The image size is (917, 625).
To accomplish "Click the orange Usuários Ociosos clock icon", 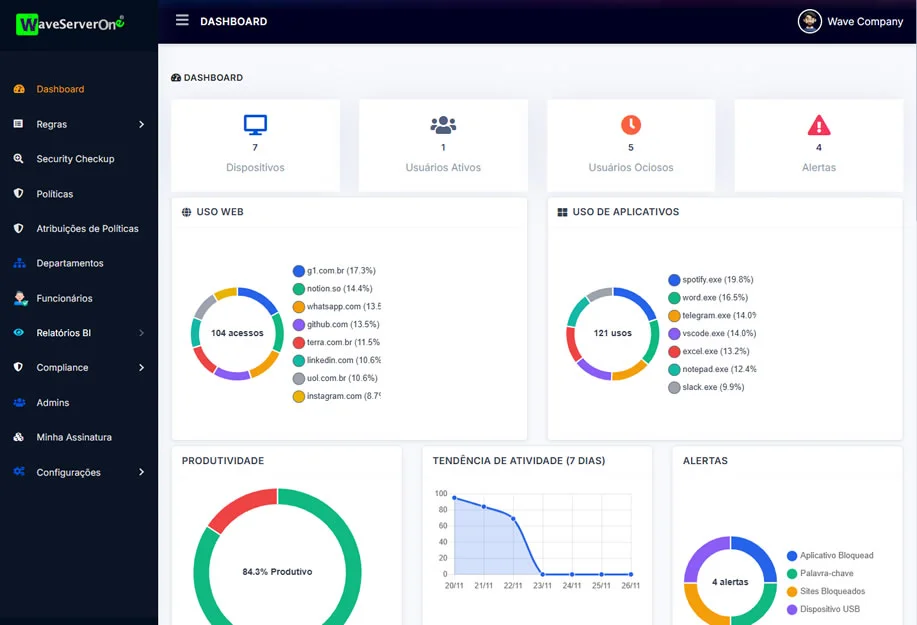I will click(x=630, y=125).
